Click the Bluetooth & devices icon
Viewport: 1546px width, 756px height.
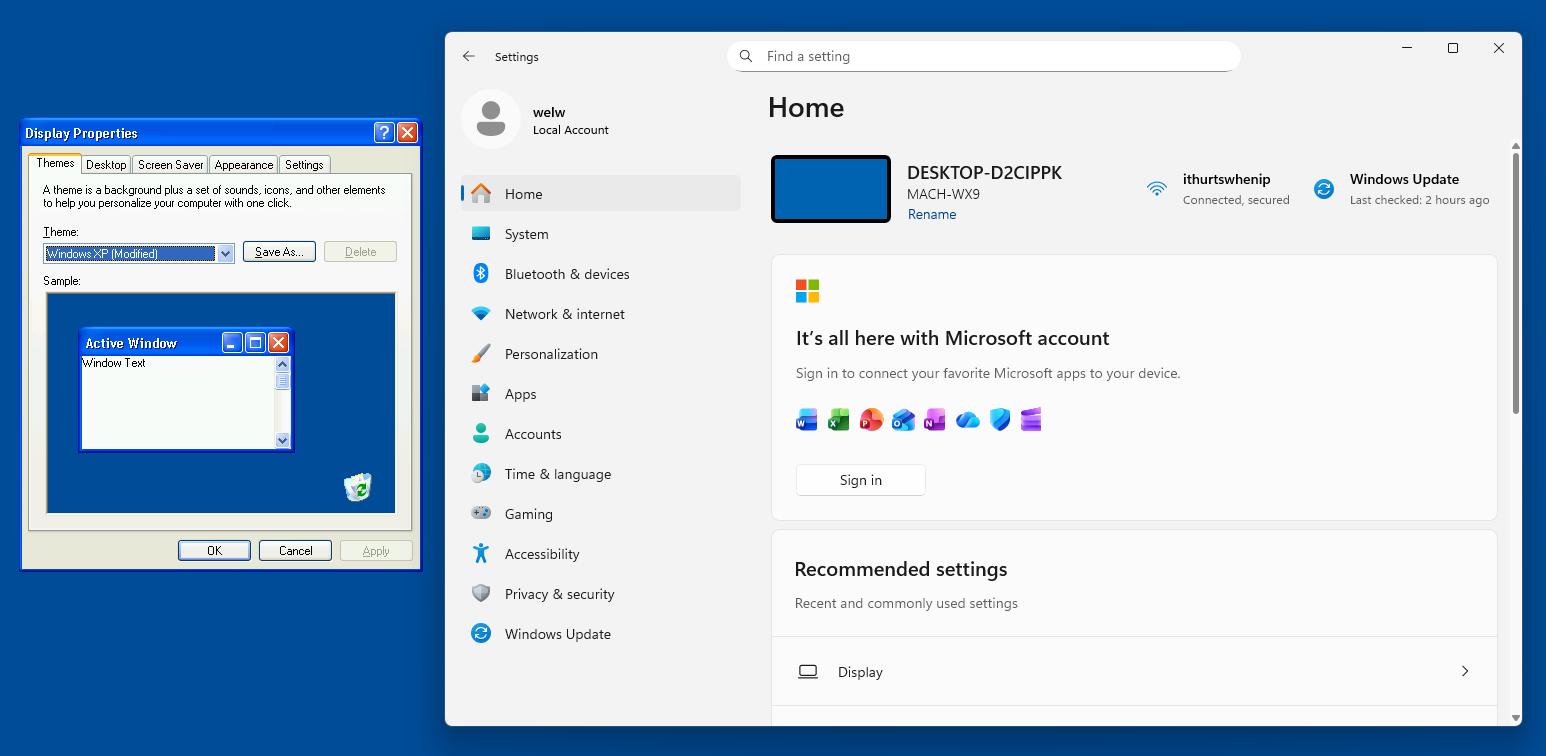(x=481, y=274)
